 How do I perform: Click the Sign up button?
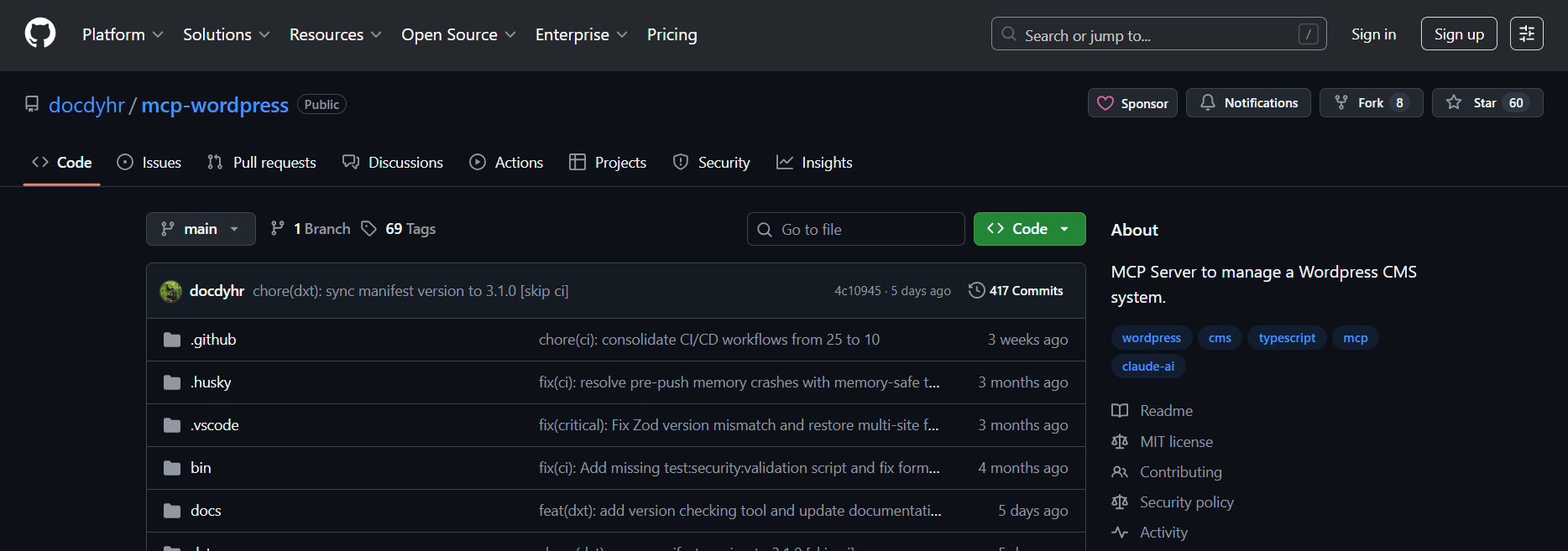tap(1459, 34)
